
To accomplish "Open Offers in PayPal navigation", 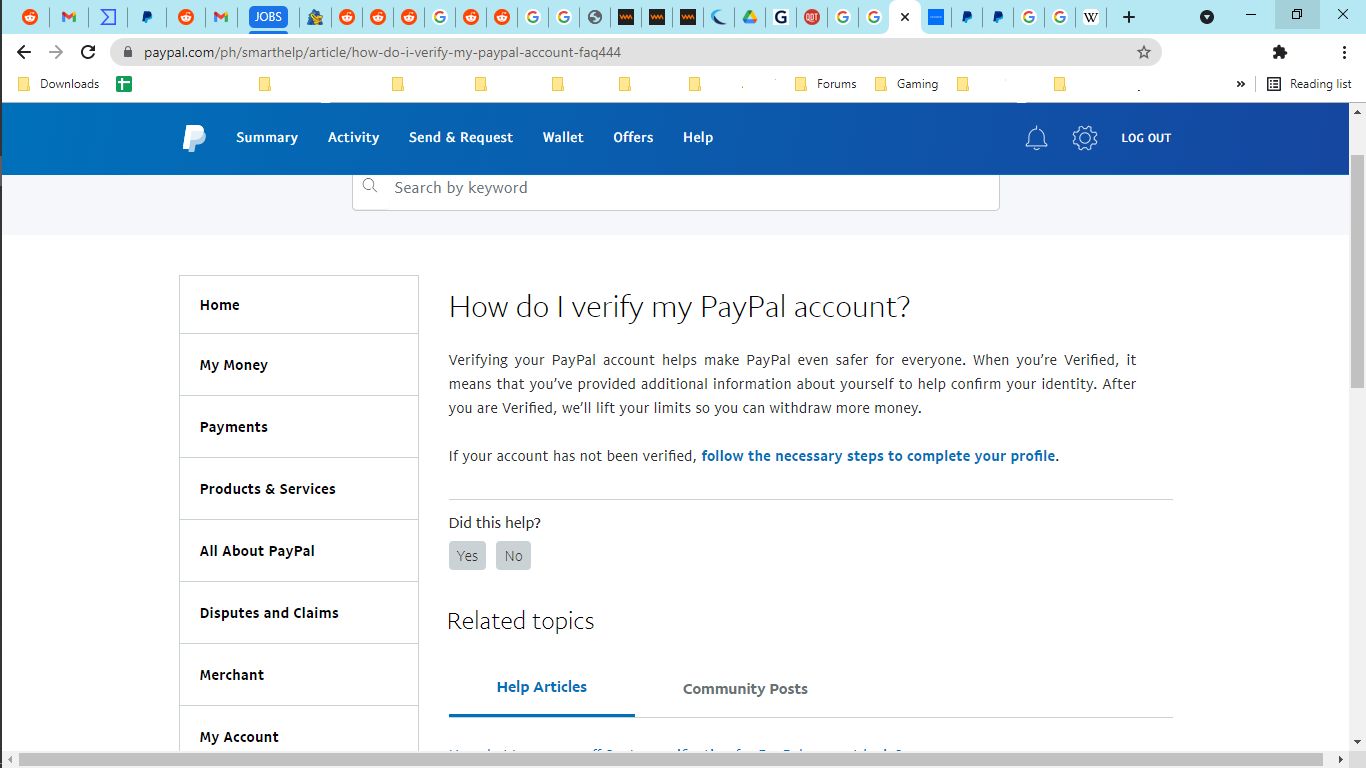I will coord(633,138).
